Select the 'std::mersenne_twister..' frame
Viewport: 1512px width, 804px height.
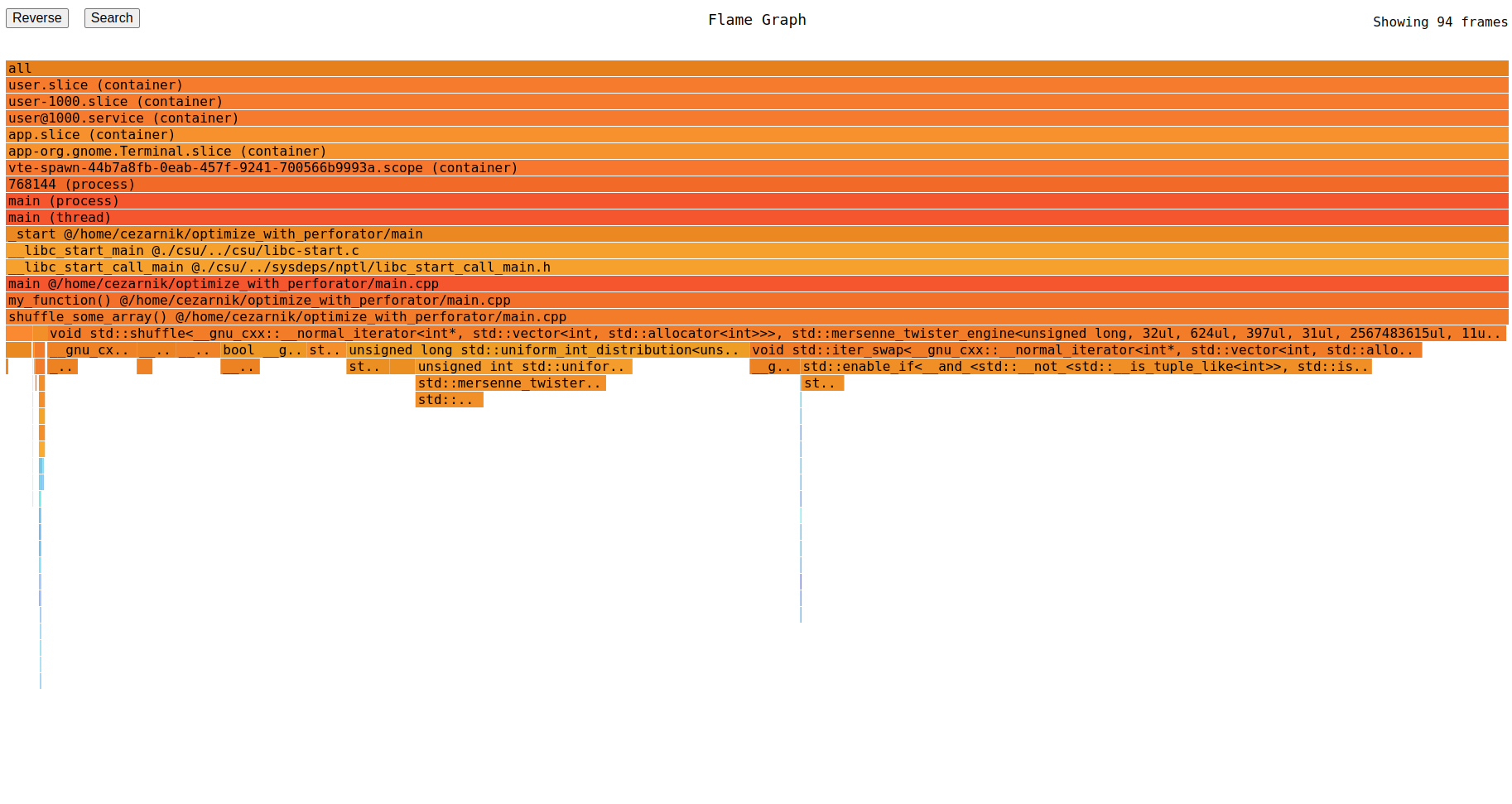509,383
